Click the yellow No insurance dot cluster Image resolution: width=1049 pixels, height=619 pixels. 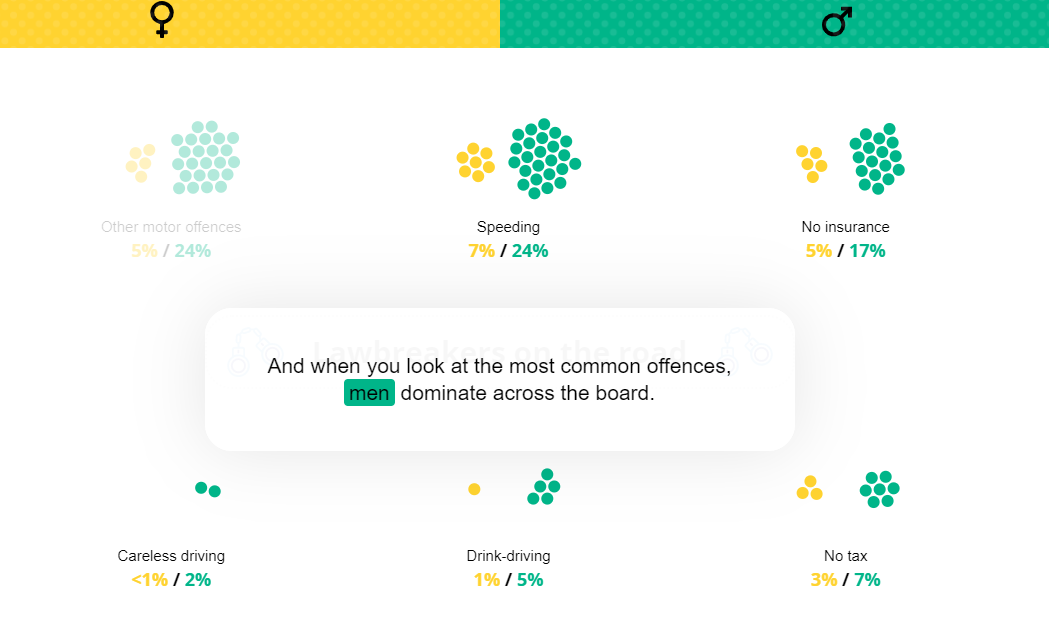(x=812, y=163)
